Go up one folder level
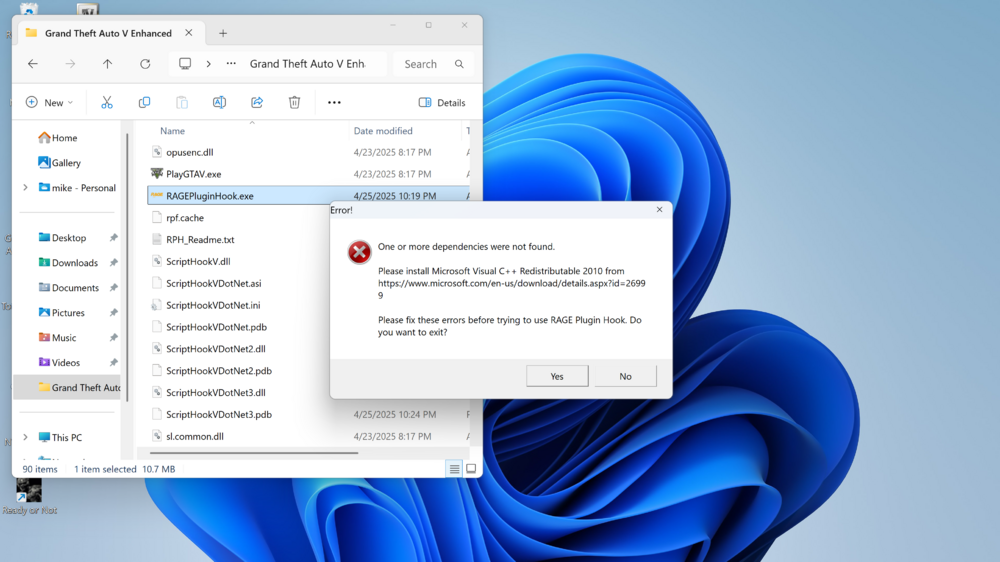The image size is (1000, 562). [x=107, y=64]
